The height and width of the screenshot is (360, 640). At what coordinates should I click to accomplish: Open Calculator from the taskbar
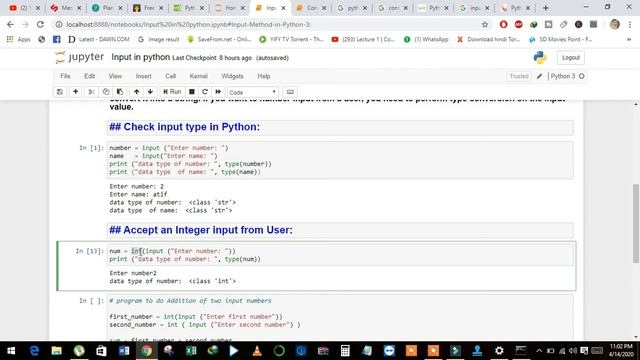click(x=345, y=351)
